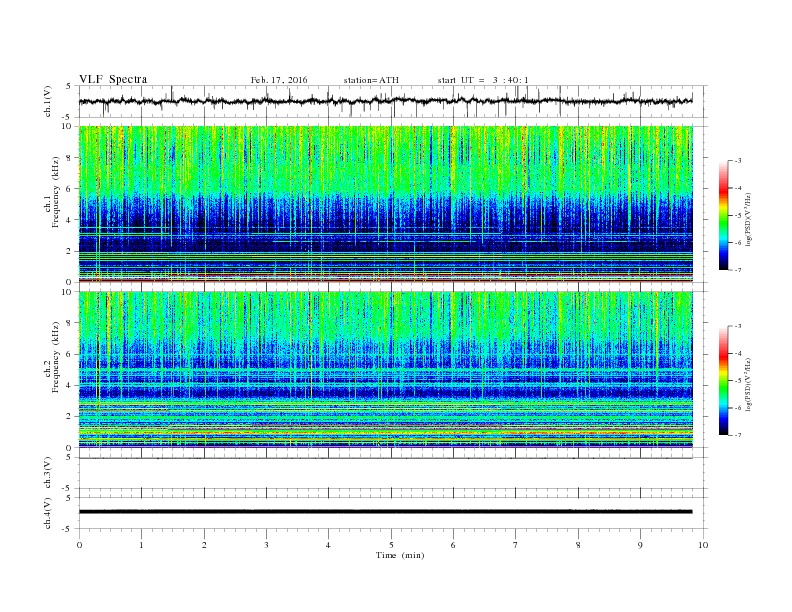This screenshot has width=792, height=612.
Task: Click the "-5" tick on ch.2 colorbar
Action: [x=738, y=380]
